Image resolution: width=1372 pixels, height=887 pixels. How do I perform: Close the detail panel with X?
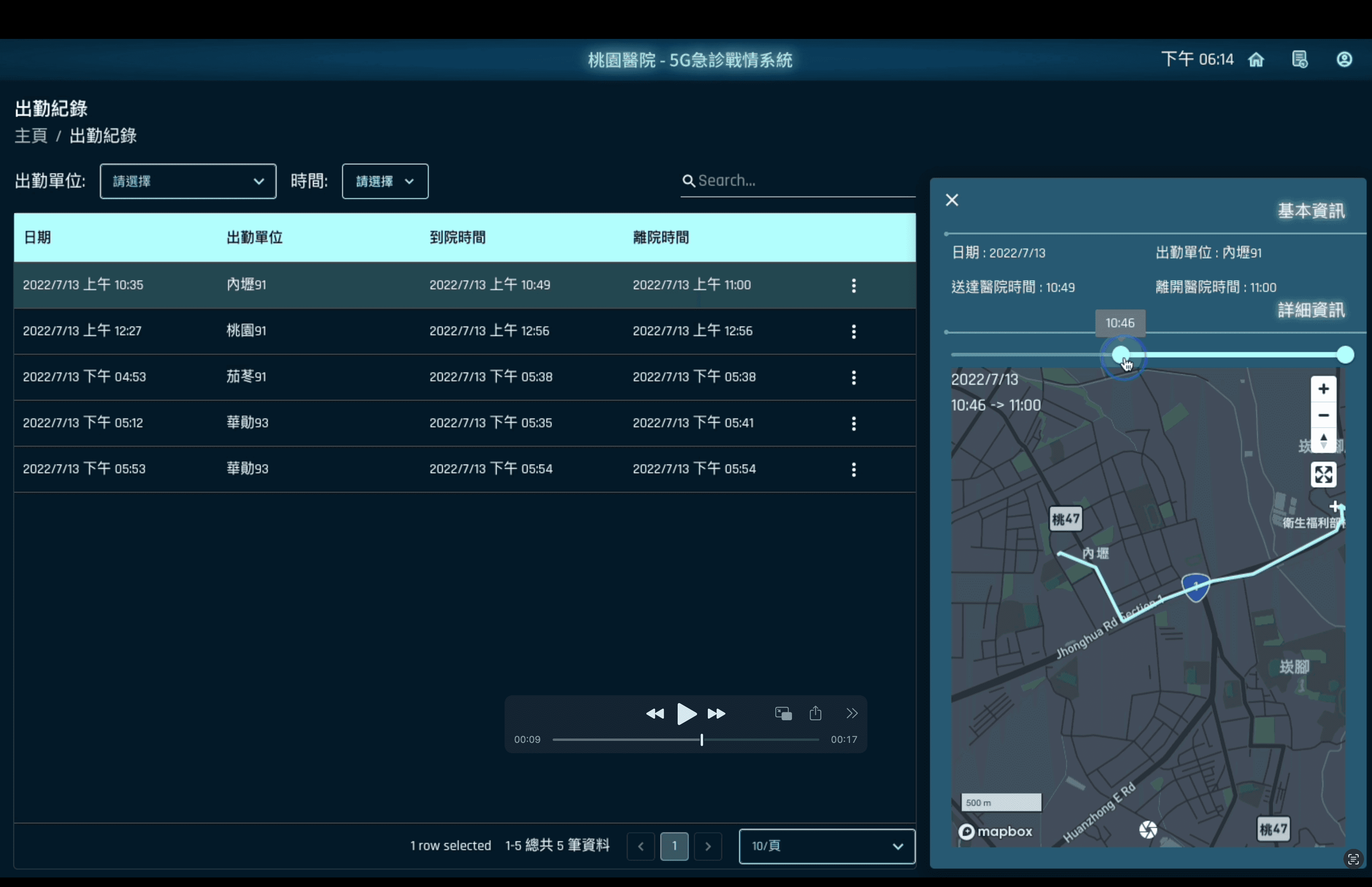(952, 200)
